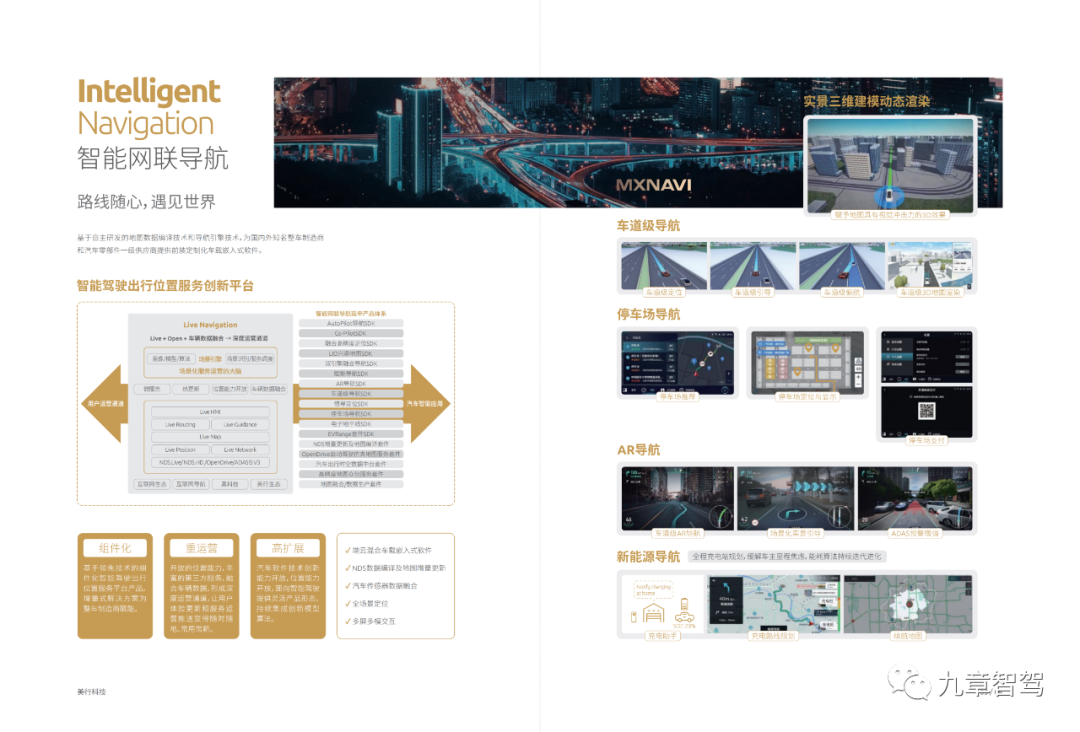
Task: Select the 智能驾驶出行位置服务创新平台 heading
Action: pyautogui.click(x=165, y=286)
